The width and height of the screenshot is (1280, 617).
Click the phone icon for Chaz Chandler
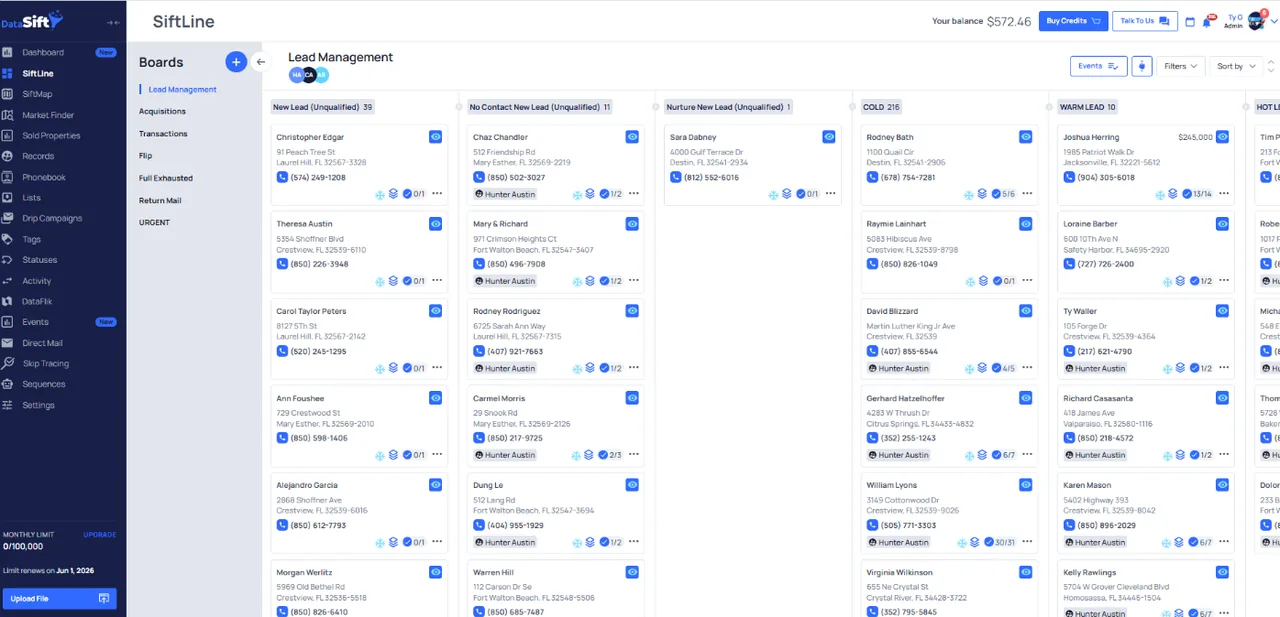pyautogui.click(x=479, y=177)
